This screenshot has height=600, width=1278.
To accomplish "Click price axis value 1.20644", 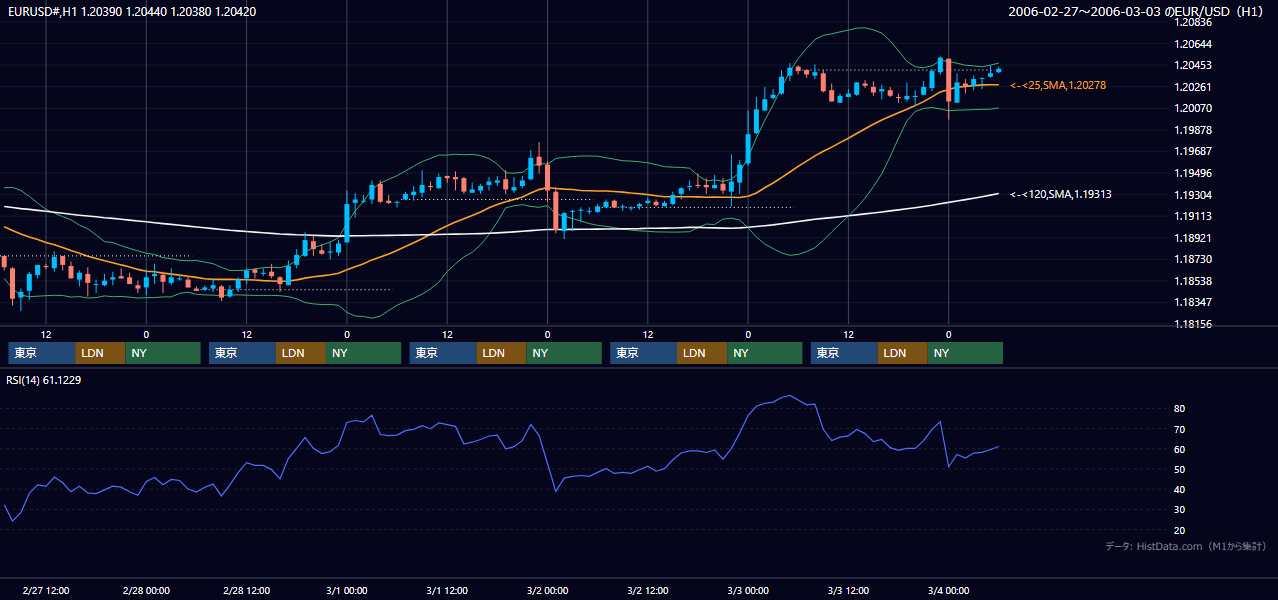I will point(1192,44).
